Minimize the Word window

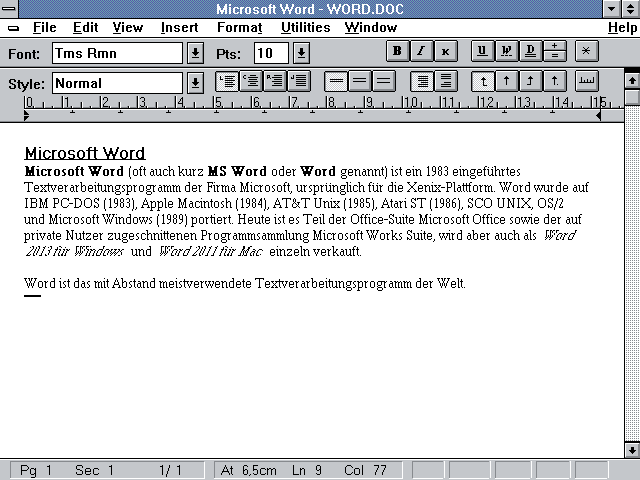tap(611, 9)
